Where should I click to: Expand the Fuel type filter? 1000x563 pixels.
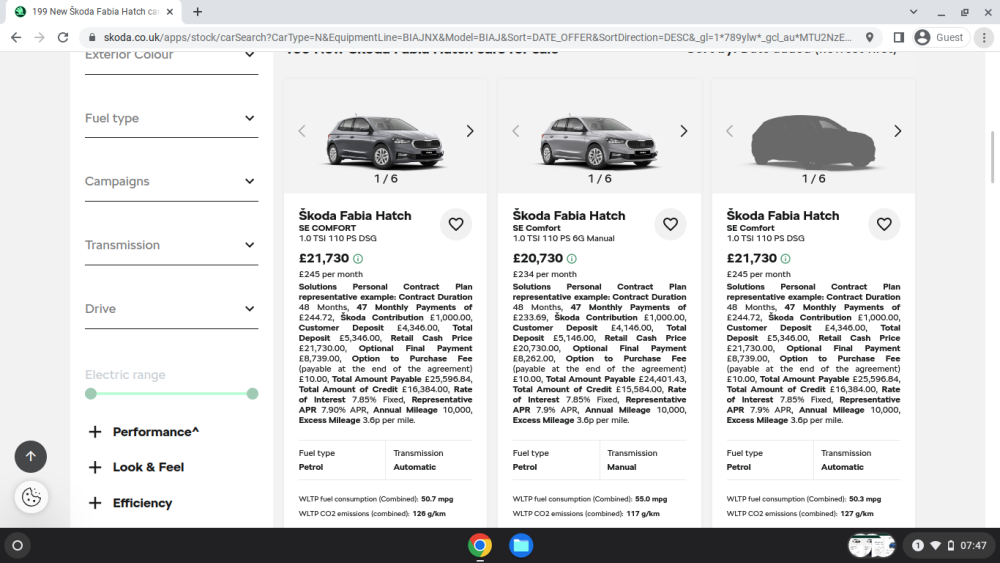tap(172, 118)
